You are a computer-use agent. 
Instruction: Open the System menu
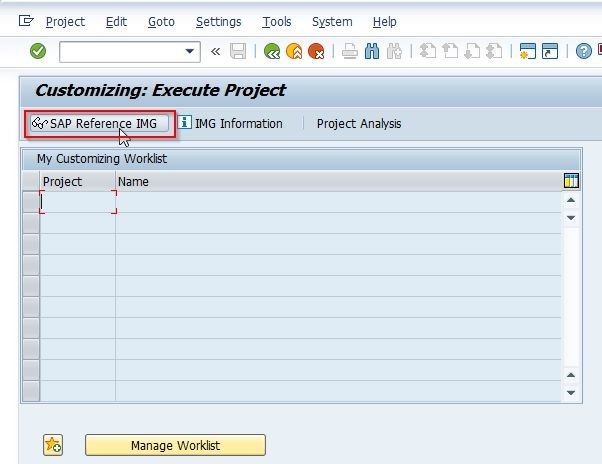coord(332,22)
